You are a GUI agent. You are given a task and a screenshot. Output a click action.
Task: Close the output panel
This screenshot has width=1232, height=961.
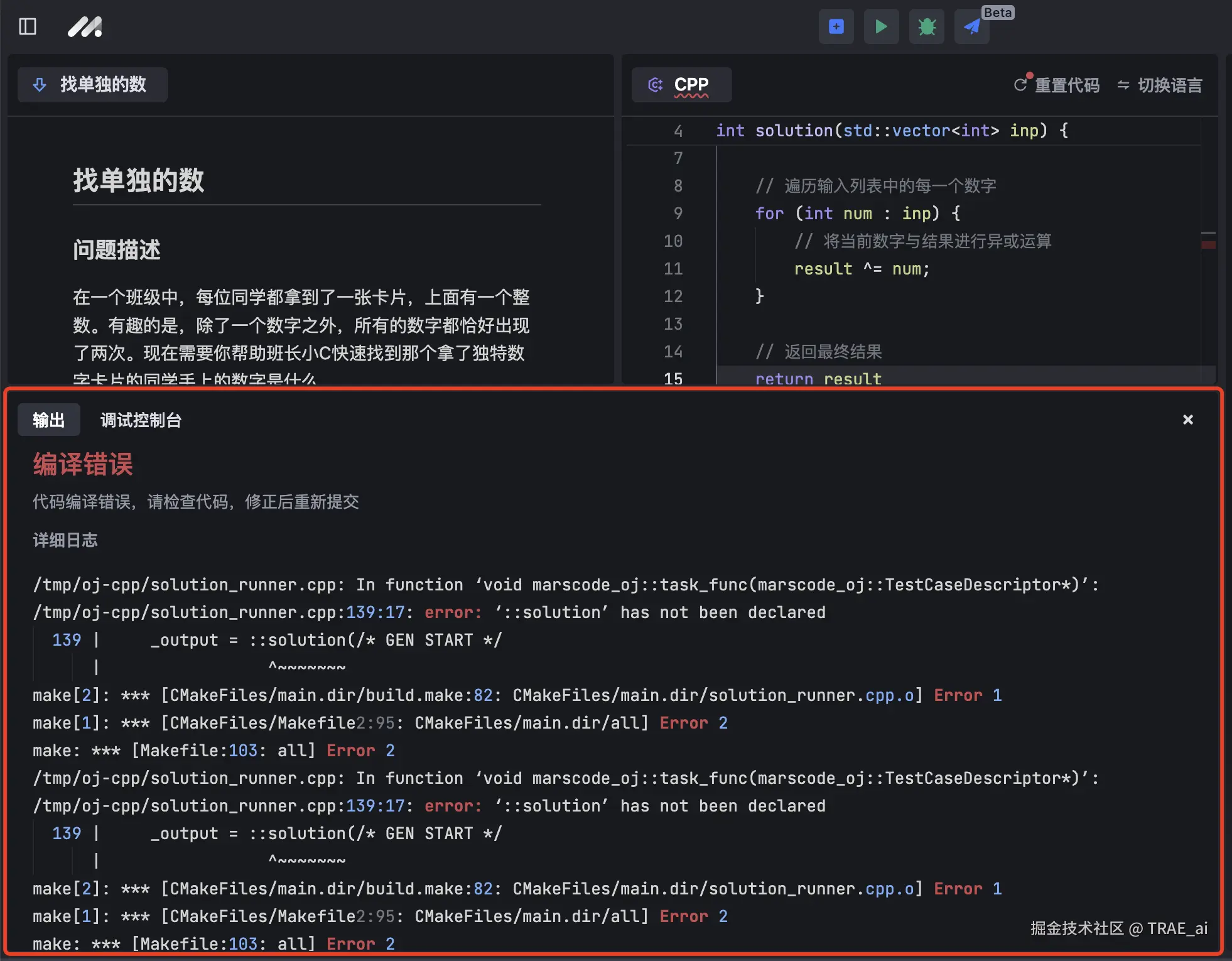1187,420
